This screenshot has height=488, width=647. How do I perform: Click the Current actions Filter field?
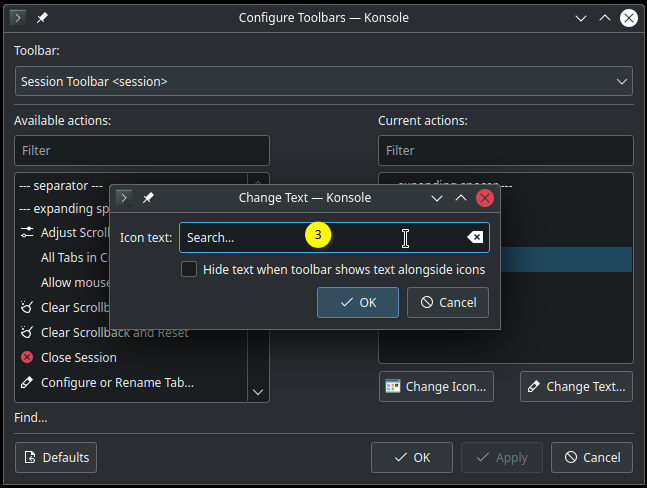[x=506, y=151]
